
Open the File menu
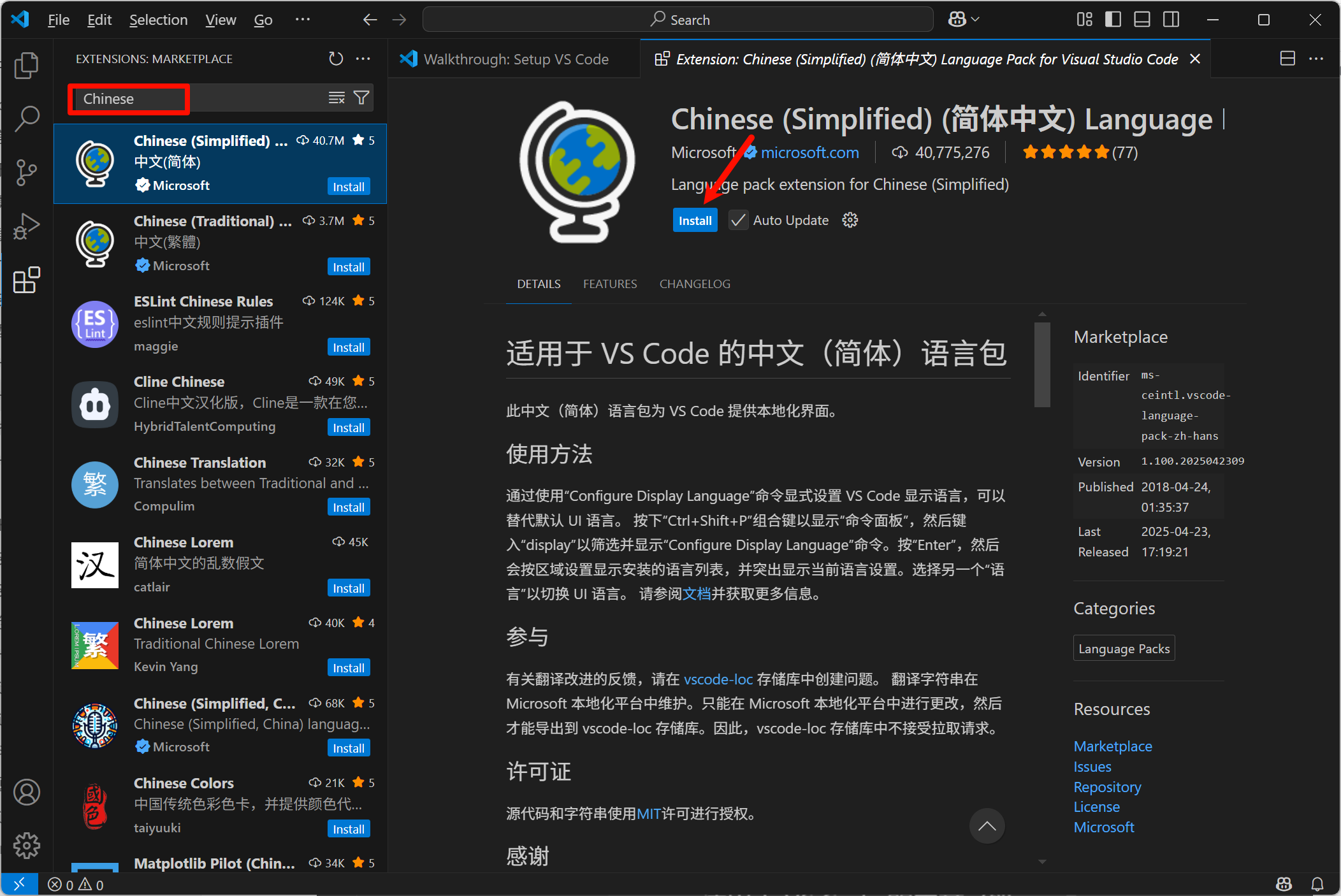tap(59, 20)
